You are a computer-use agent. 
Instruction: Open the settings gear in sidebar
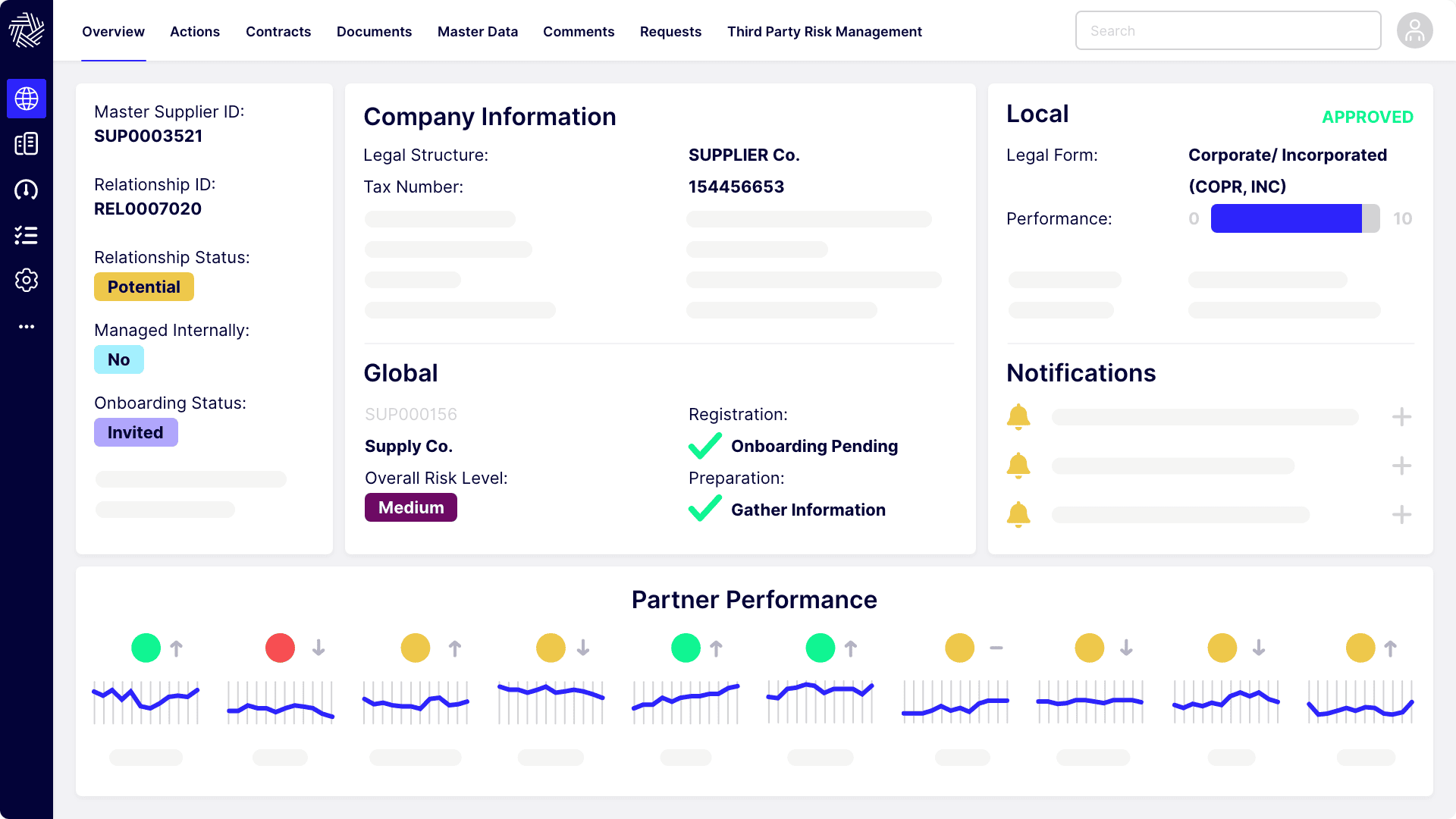coord(27,281)
